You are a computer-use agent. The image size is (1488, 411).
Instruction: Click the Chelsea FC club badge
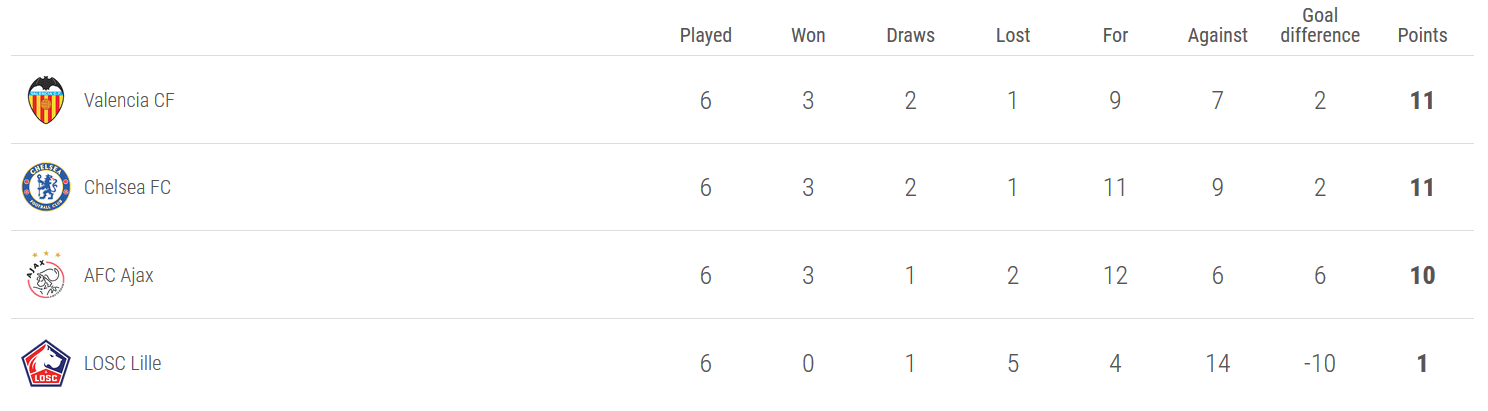46,187
